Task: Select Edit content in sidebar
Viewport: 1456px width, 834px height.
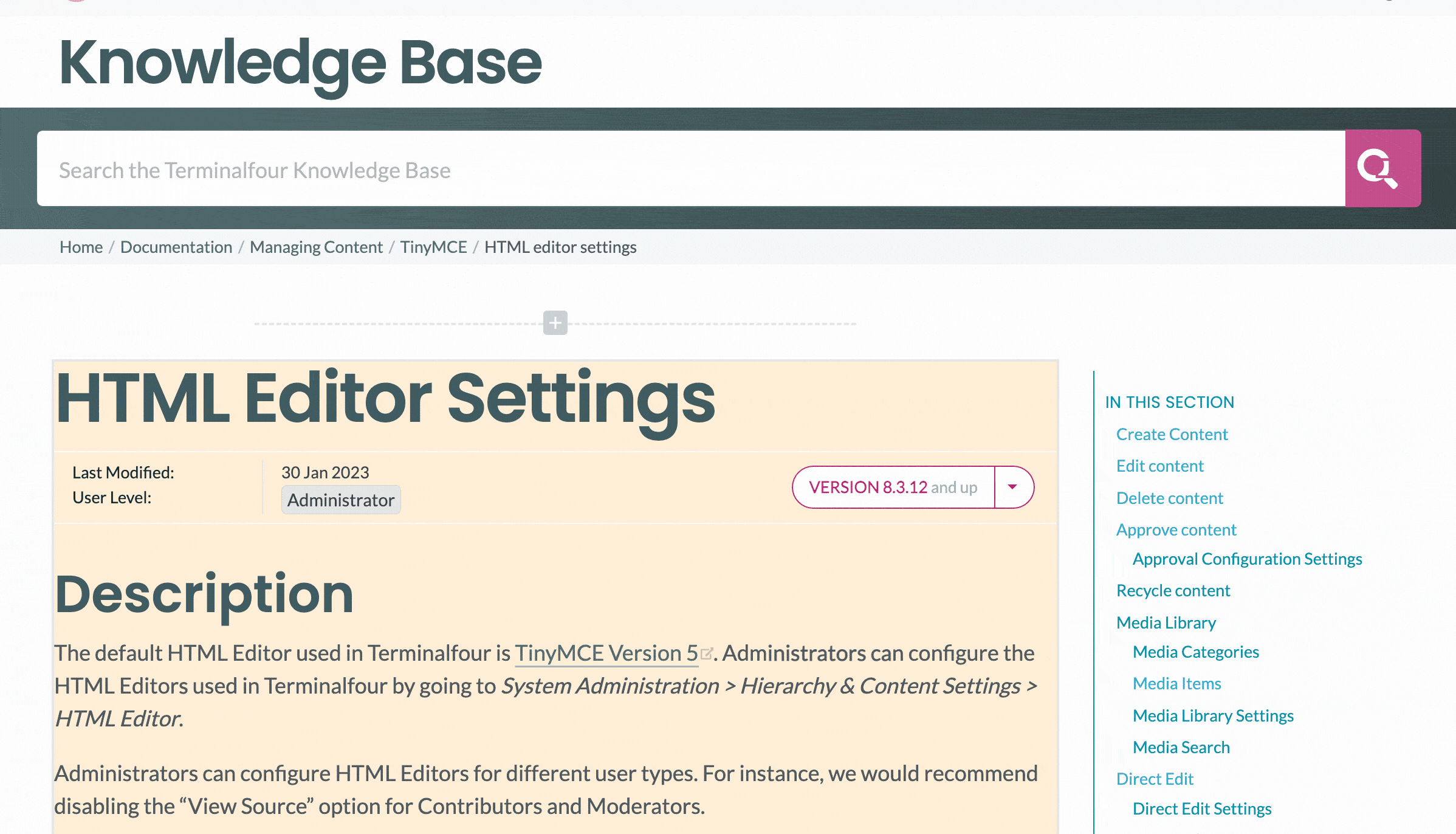Action: click(x=1159, y=466)
